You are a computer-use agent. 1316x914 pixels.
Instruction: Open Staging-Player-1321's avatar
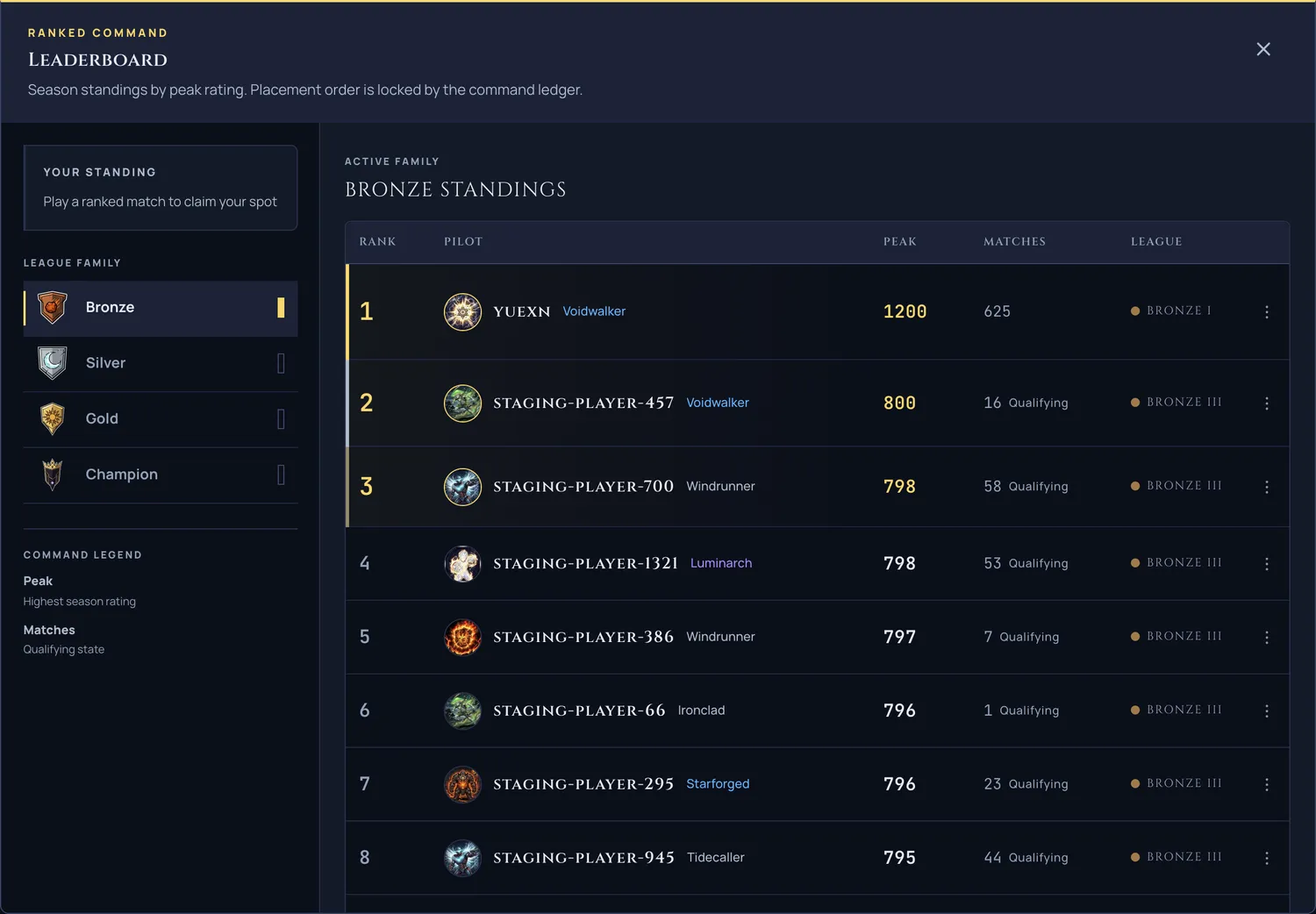point(462,564)
